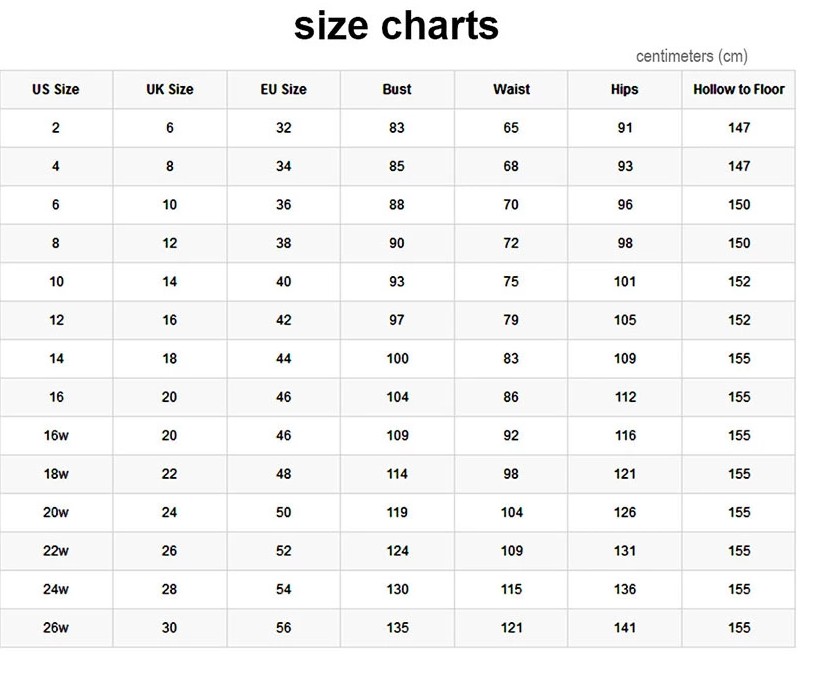
Task: Click the EU Size column header
Action: [283, 90]
